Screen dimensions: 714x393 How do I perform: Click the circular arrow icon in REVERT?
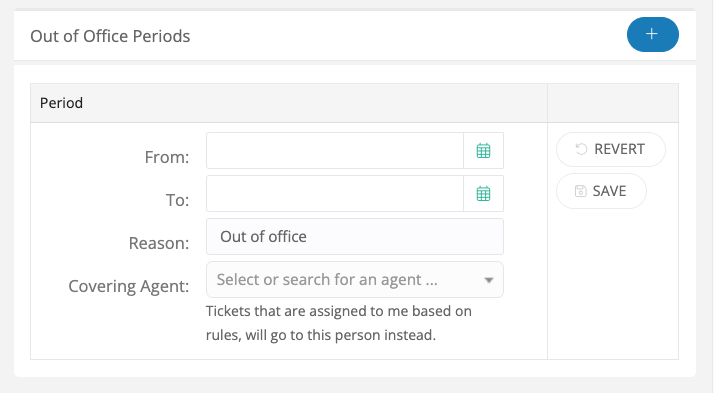click(581, 149)
